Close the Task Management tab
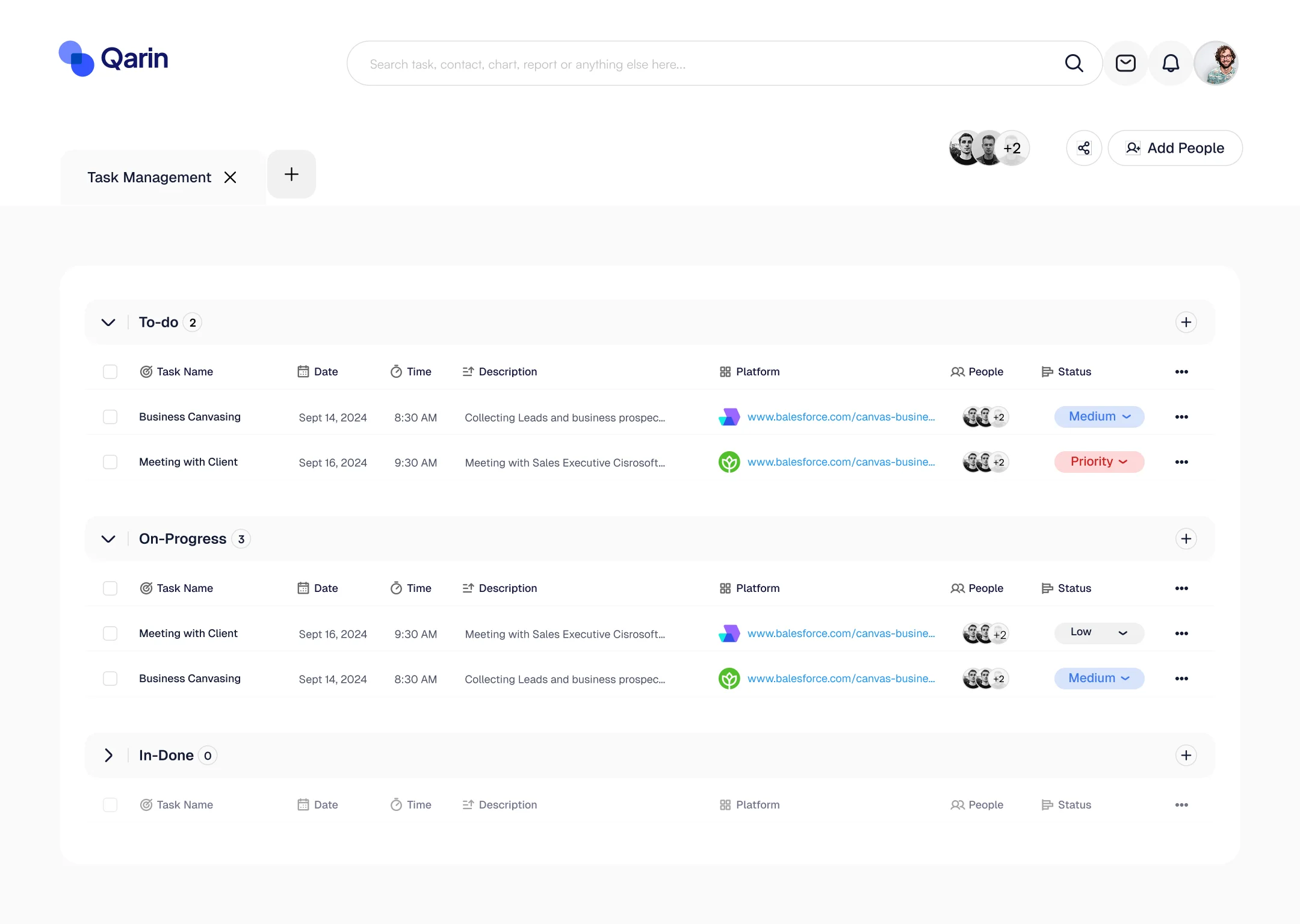 [230, 177]
